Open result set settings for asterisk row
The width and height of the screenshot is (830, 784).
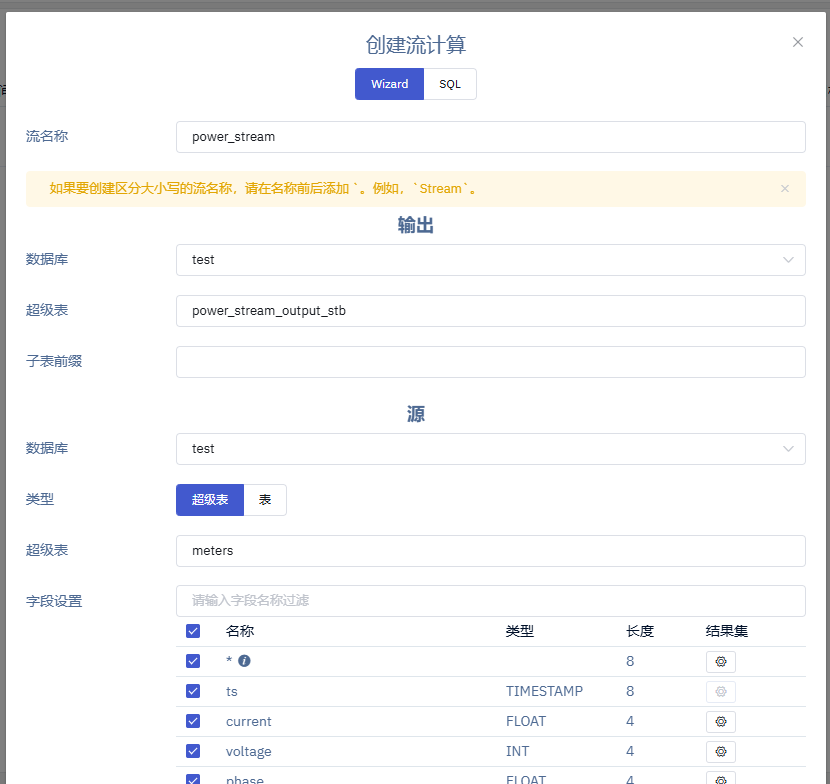pyautogui.click(x=720, y=661)
